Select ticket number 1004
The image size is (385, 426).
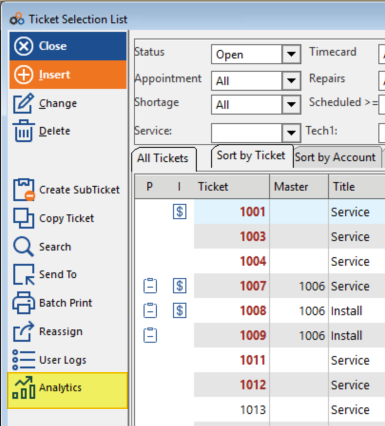tap(253, 261)
